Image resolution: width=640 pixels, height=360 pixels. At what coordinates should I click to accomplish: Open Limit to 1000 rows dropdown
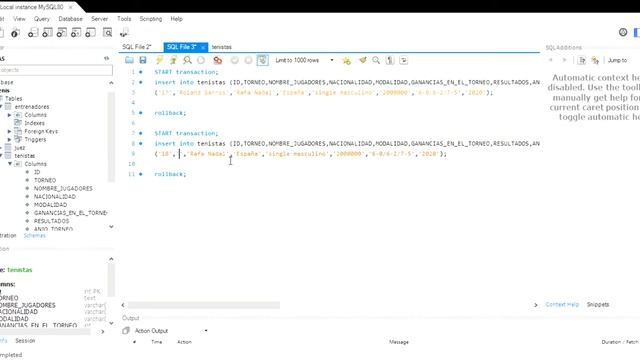point(304,60)
